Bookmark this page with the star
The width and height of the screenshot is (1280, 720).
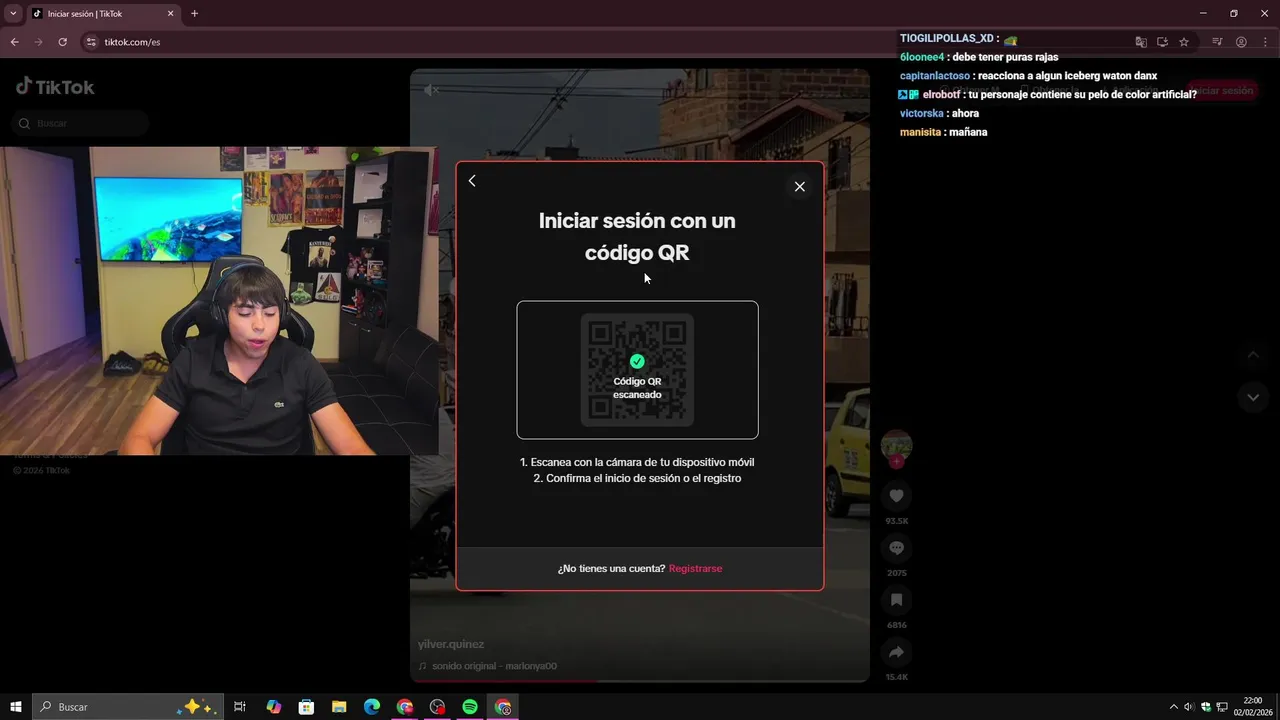point(1184,42)
